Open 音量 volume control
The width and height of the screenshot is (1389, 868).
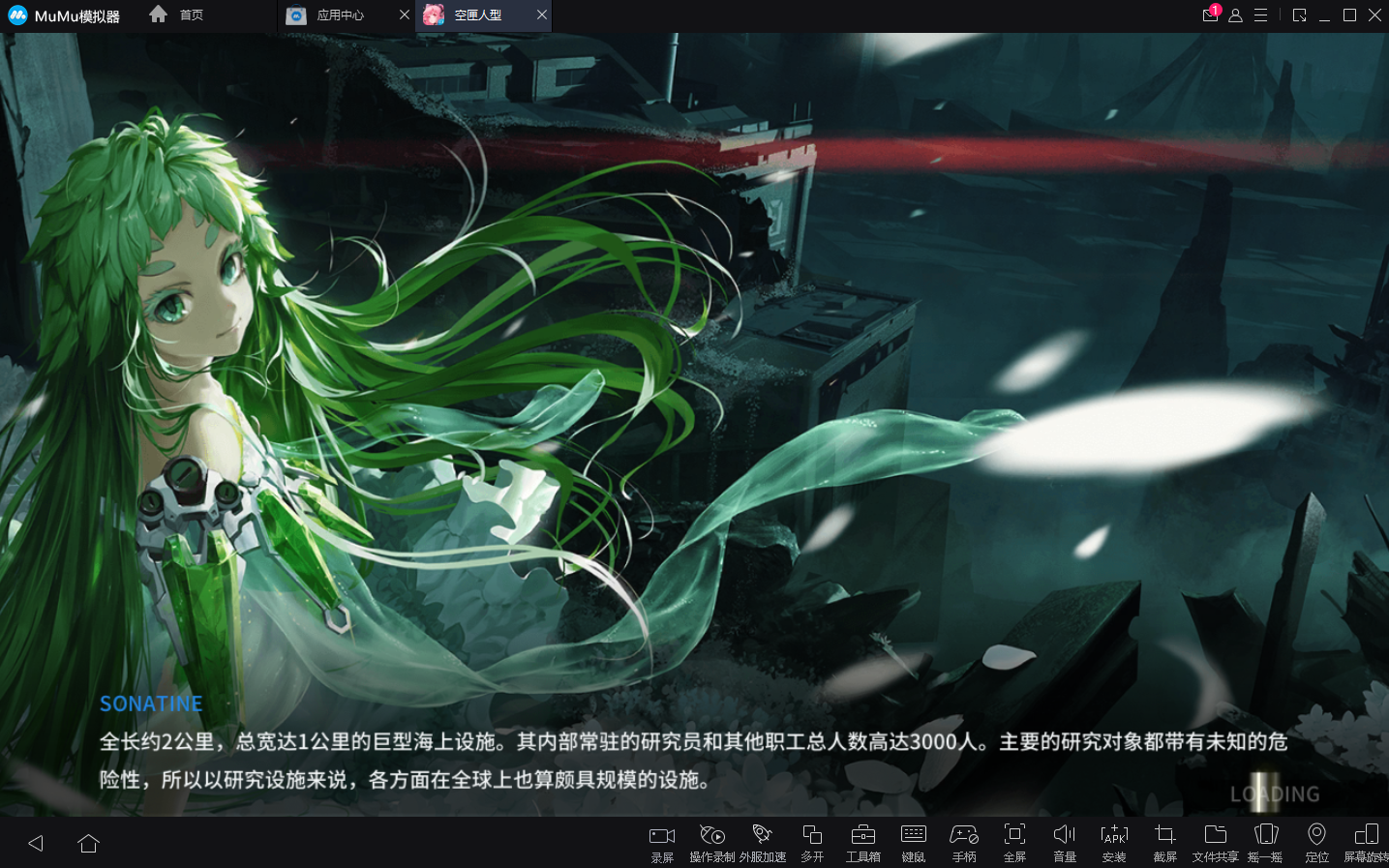(x=1065, y=843)
